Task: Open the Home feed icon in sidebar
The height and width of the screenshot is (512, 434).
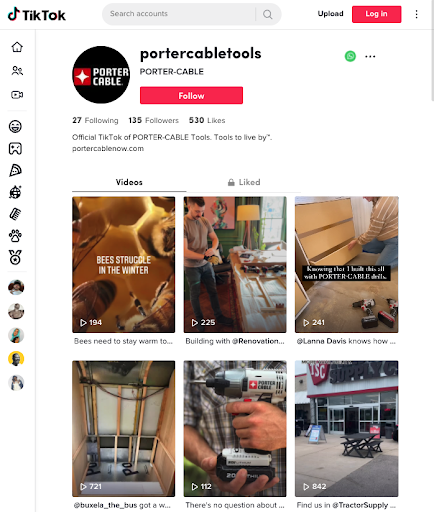Action: [17, 47]
